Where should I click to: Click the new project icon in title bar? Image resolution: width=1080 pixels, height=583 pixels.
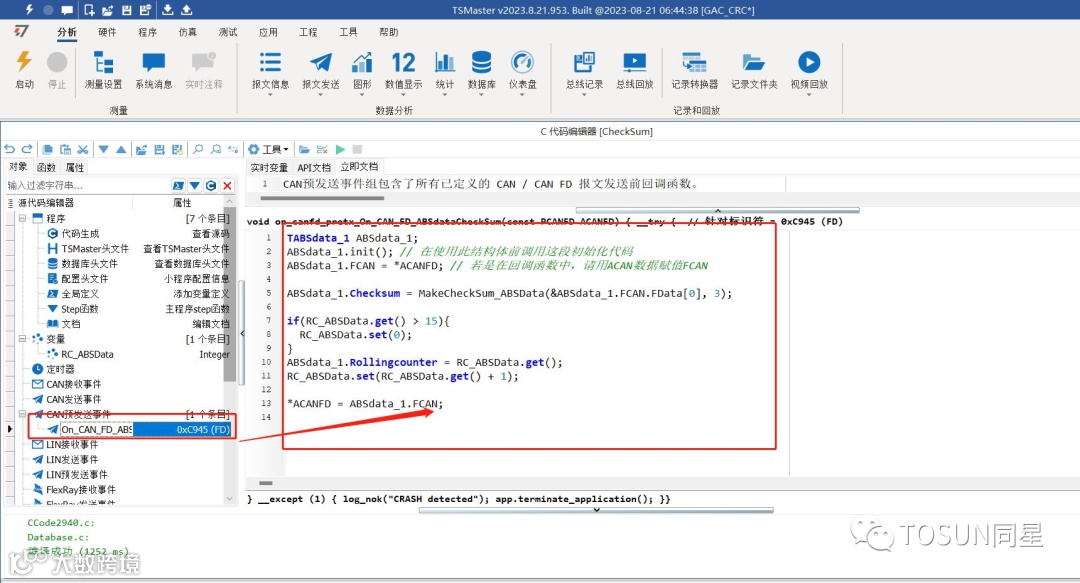(89, 10)
